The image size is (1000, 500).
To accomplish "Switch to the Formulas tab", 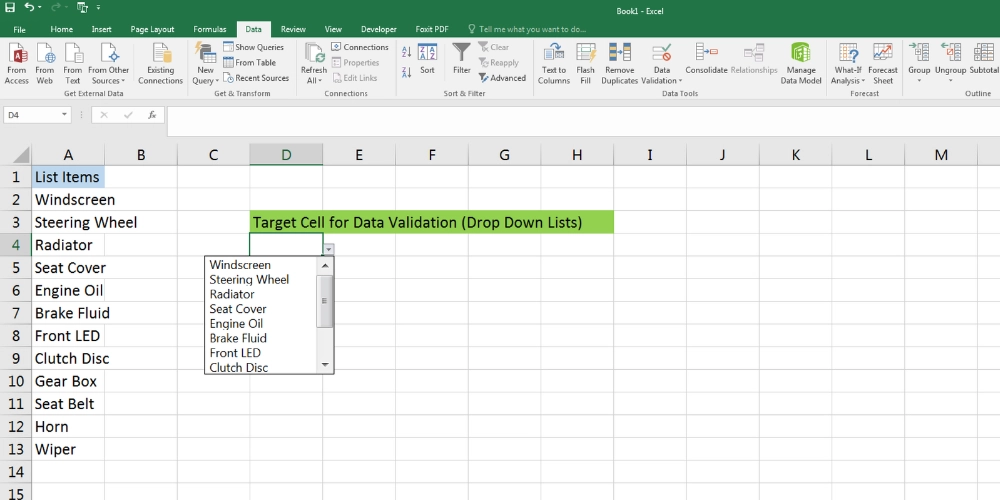I will (210, 29).
